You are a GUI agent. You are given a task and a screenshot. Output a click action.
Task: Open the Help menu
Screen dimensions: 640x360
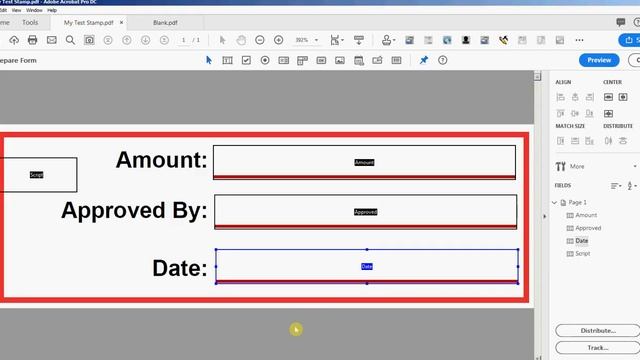[x=52, y=10]
